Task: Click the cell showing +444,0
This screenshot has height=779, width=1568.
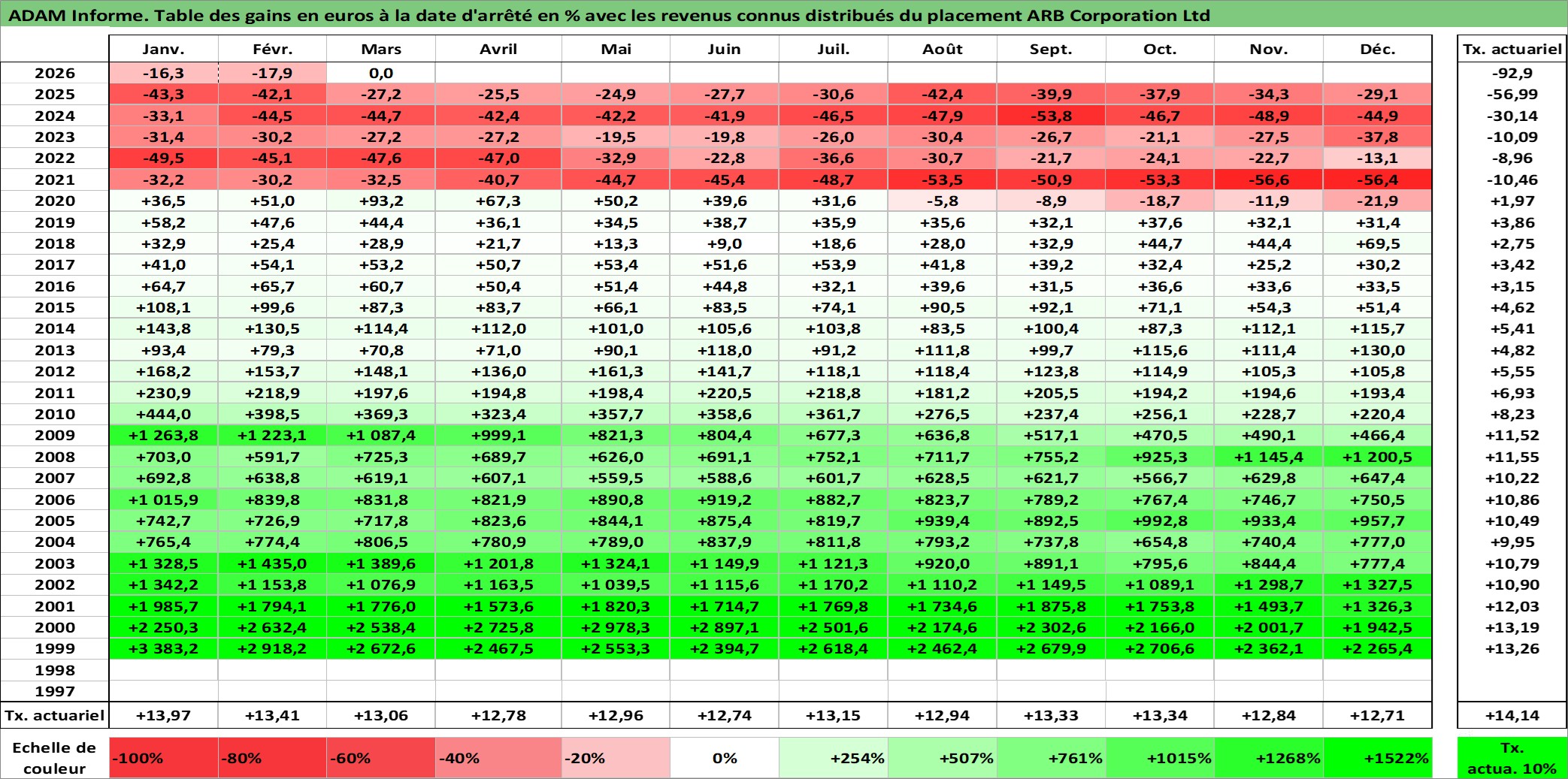Action: pyautogui.click(x=163, y=414)
